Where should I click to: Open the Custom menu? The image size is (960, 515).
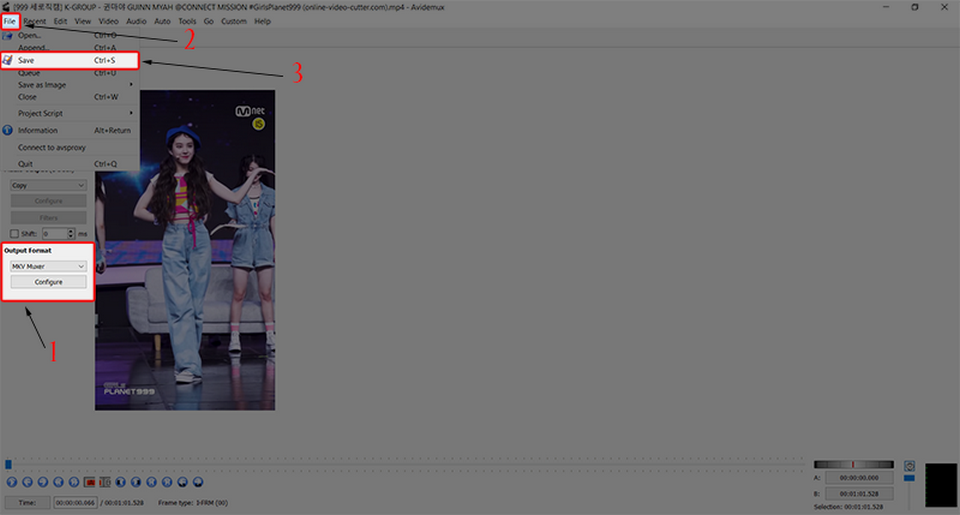click(233, 21)
